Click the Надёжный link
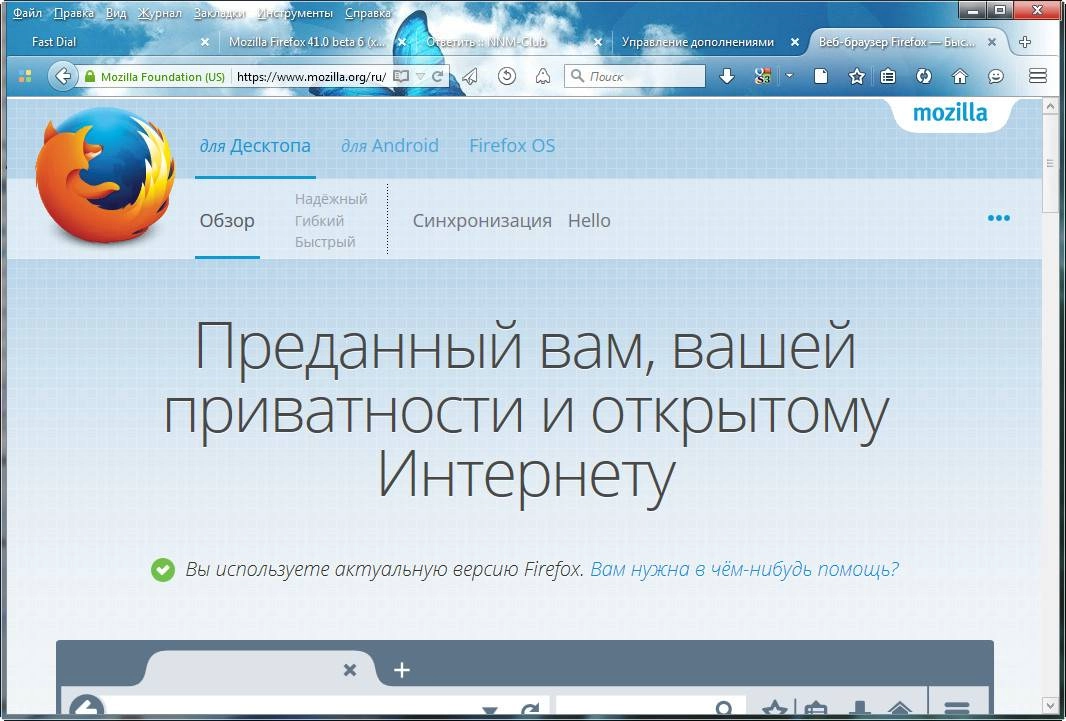This screenshot has height=721, width=1066. [331, 199]
